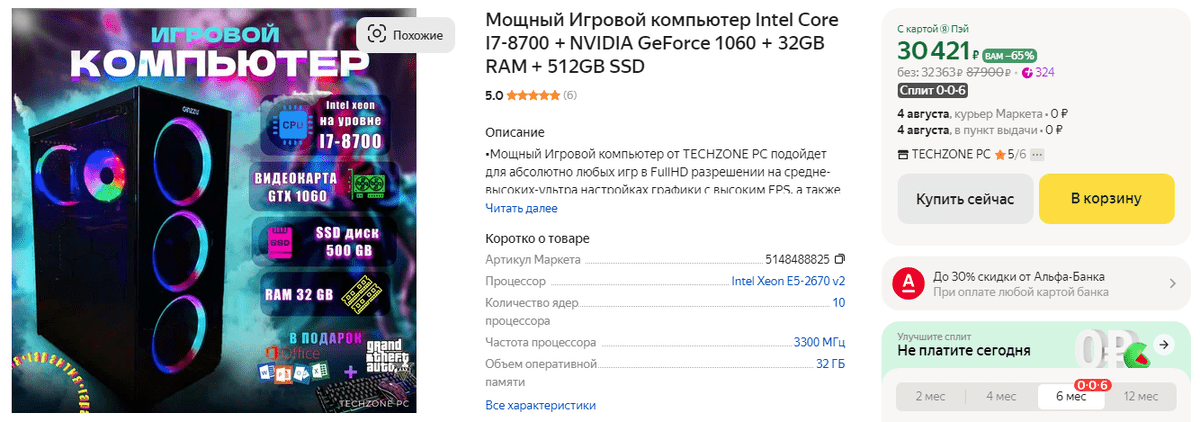Image resolution: width=1200 pixels, height=422 pixels.
Task: Add the computer to cart with В корзину
Action: (x=1105, y=199)
